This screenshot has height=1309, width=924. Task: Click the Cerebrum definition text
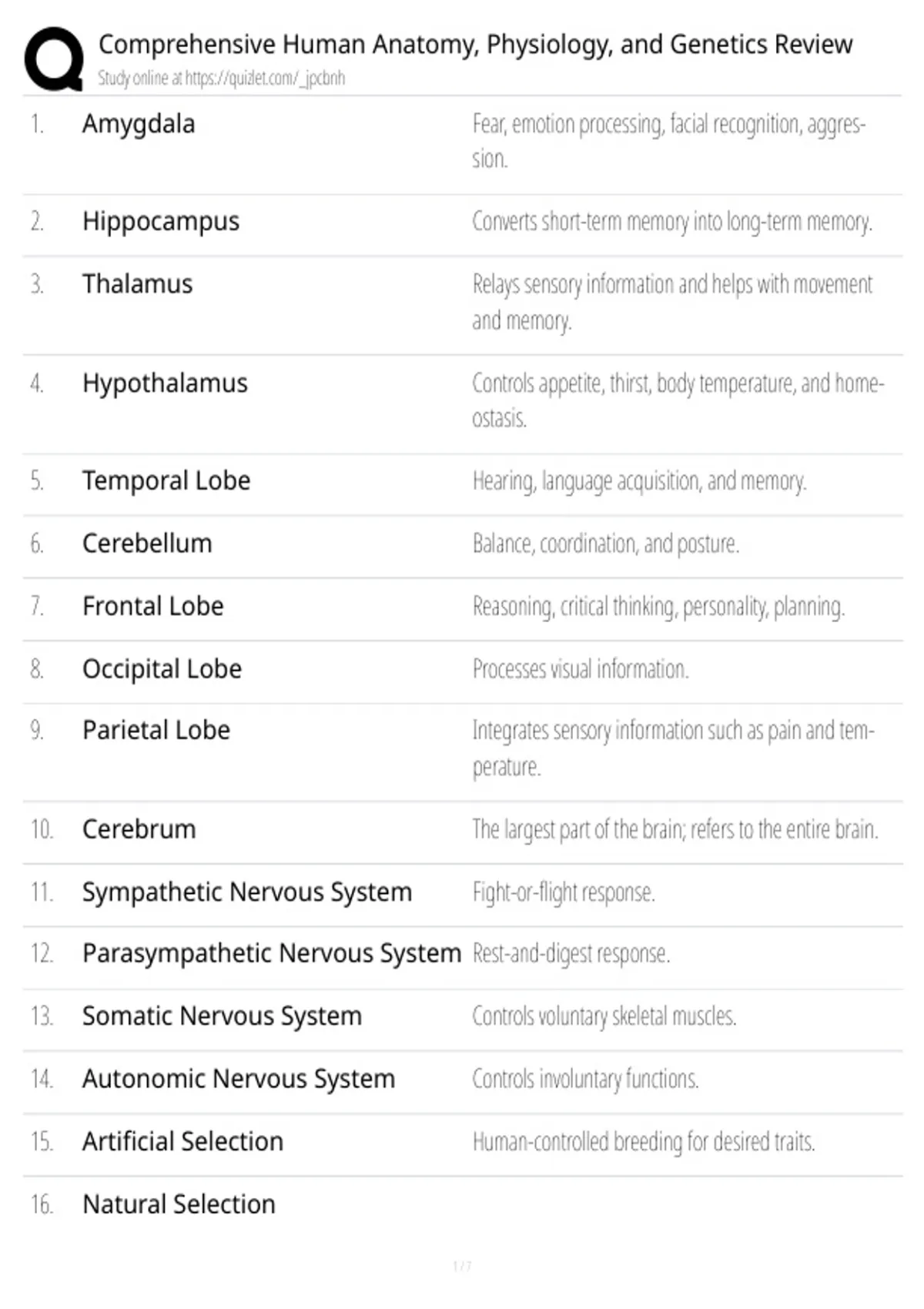pyautogui.click(x=675, y=829)
